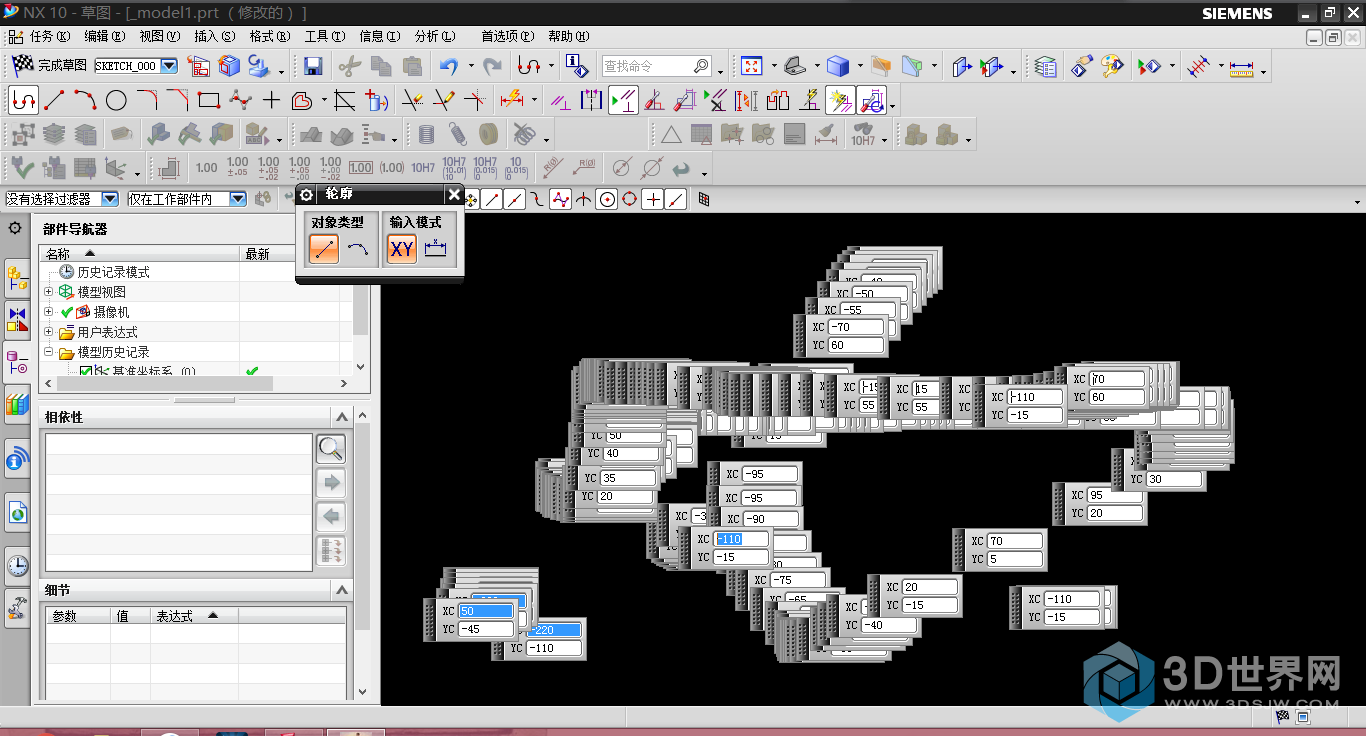Collapse the 相依性 panel
The image size is (1366, 736).
click(341, 417)
